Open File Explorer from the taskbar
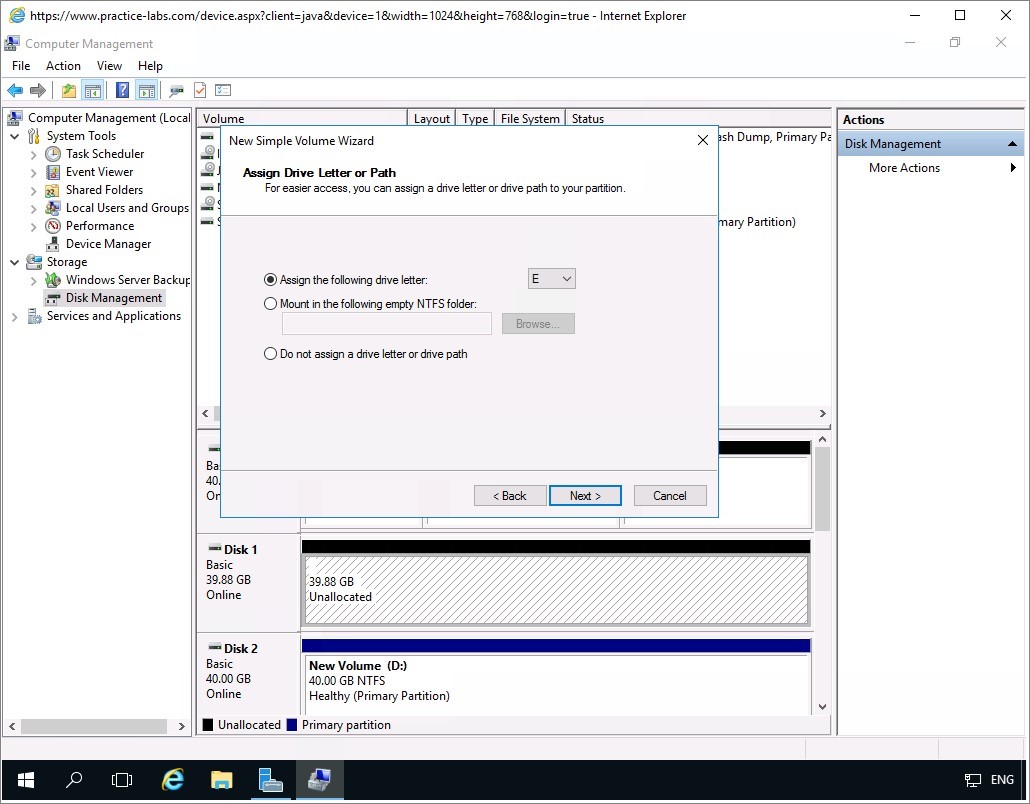Image resolution: width=1030 pixels, height=804 pixels. (222, 780)
